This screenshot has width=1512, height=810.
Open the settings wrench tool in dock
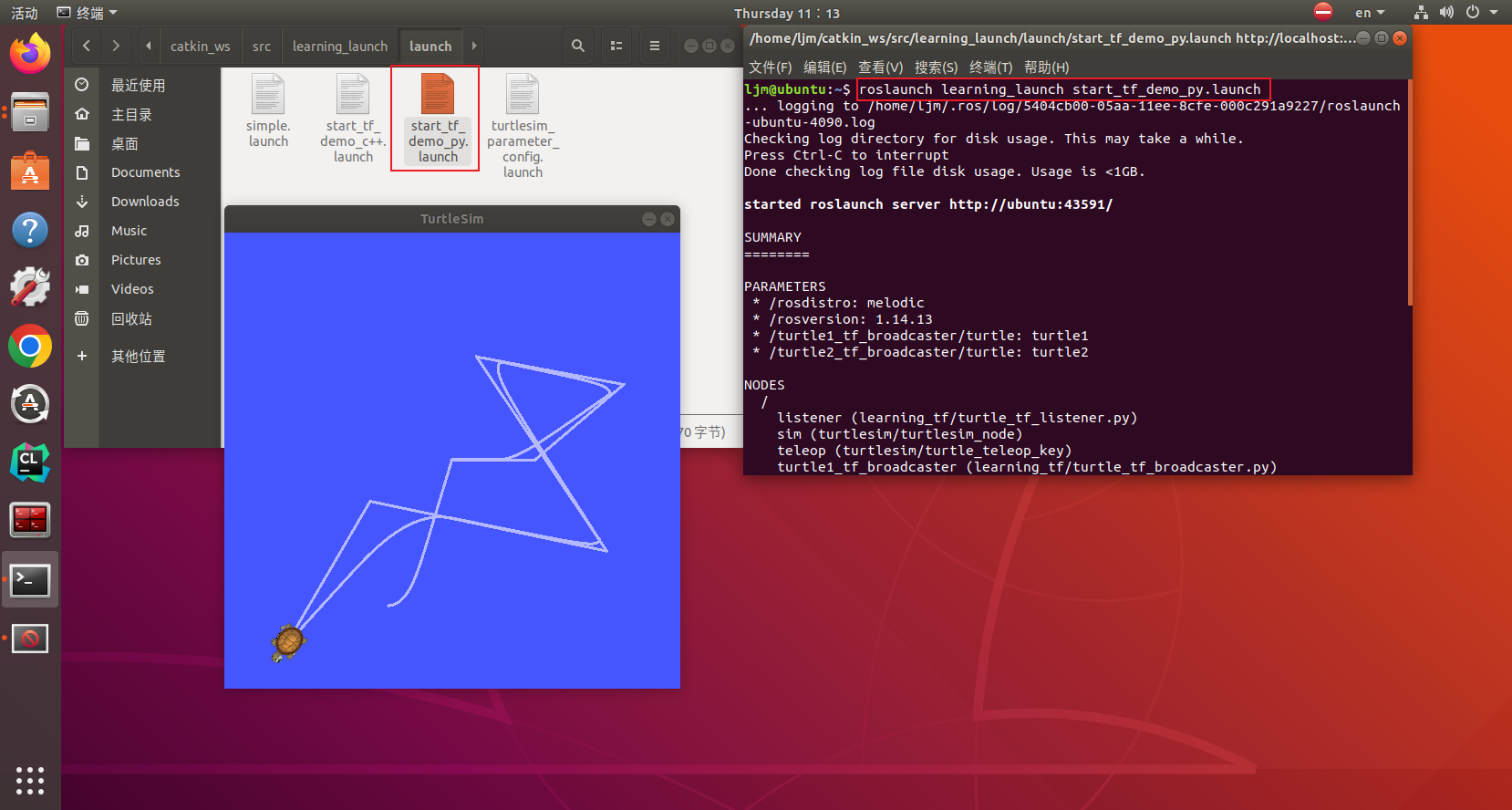click(30, 287)
